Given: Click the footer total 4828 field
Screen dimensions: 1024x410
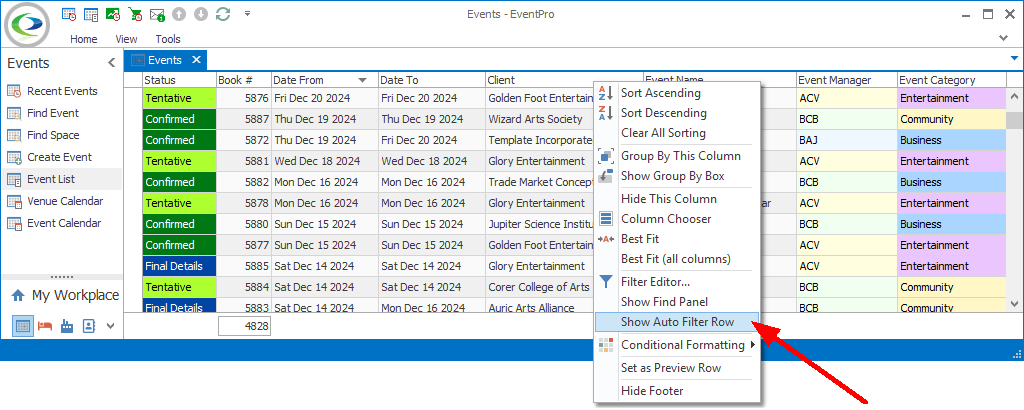Looking at the screenshot, I should pos(244,326).
